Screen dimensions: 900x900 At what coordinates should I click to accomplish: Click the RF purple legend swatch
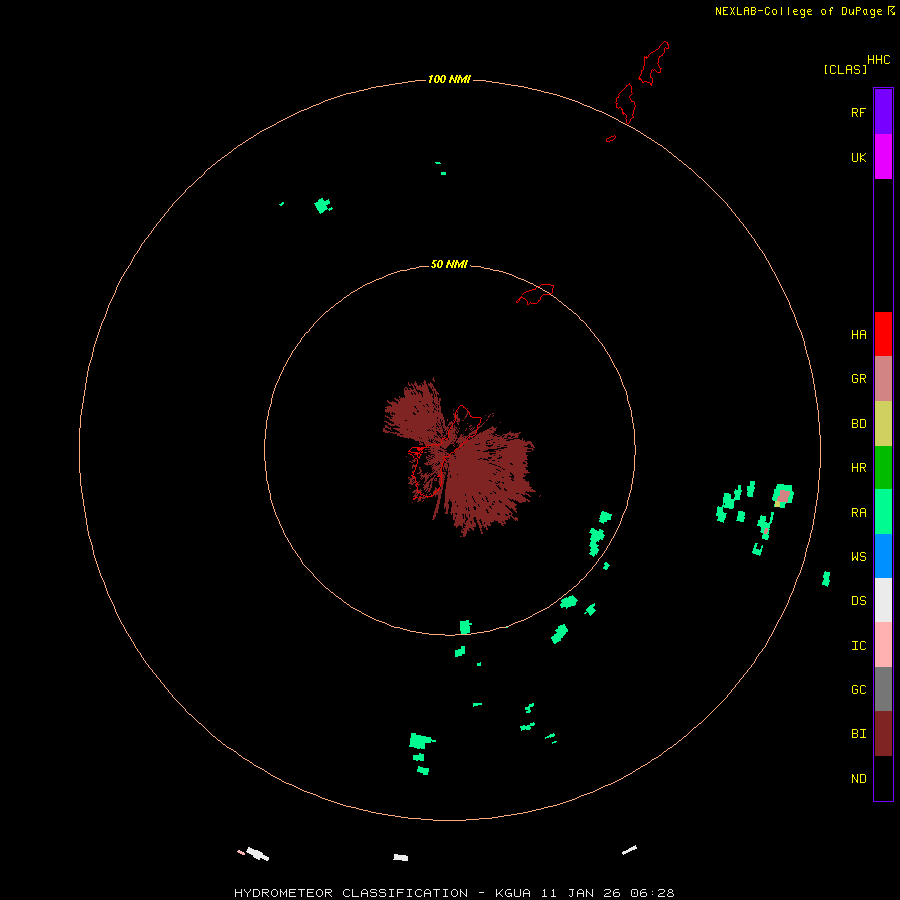[x=883, y=112]
